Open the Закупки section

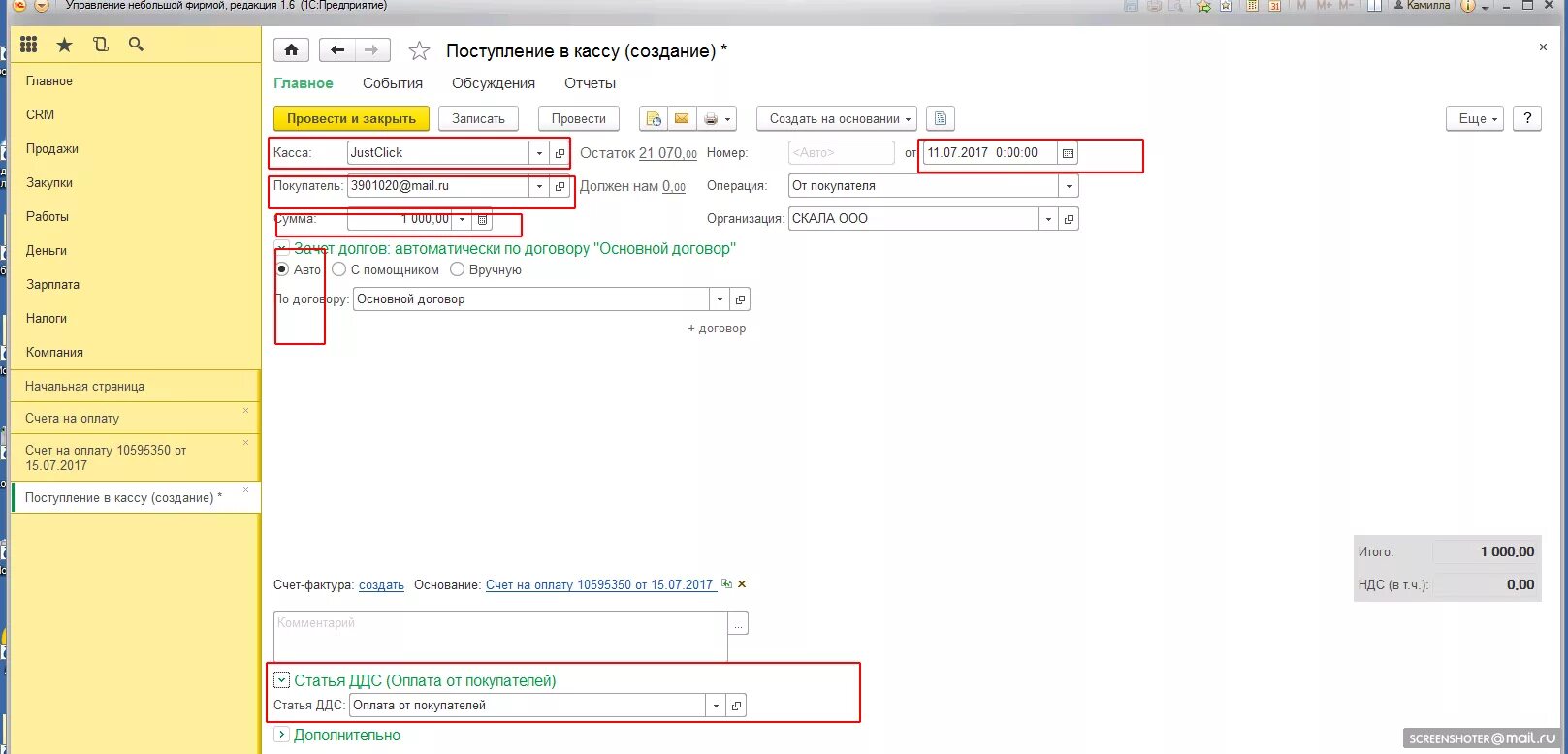(x=49, y=182)
